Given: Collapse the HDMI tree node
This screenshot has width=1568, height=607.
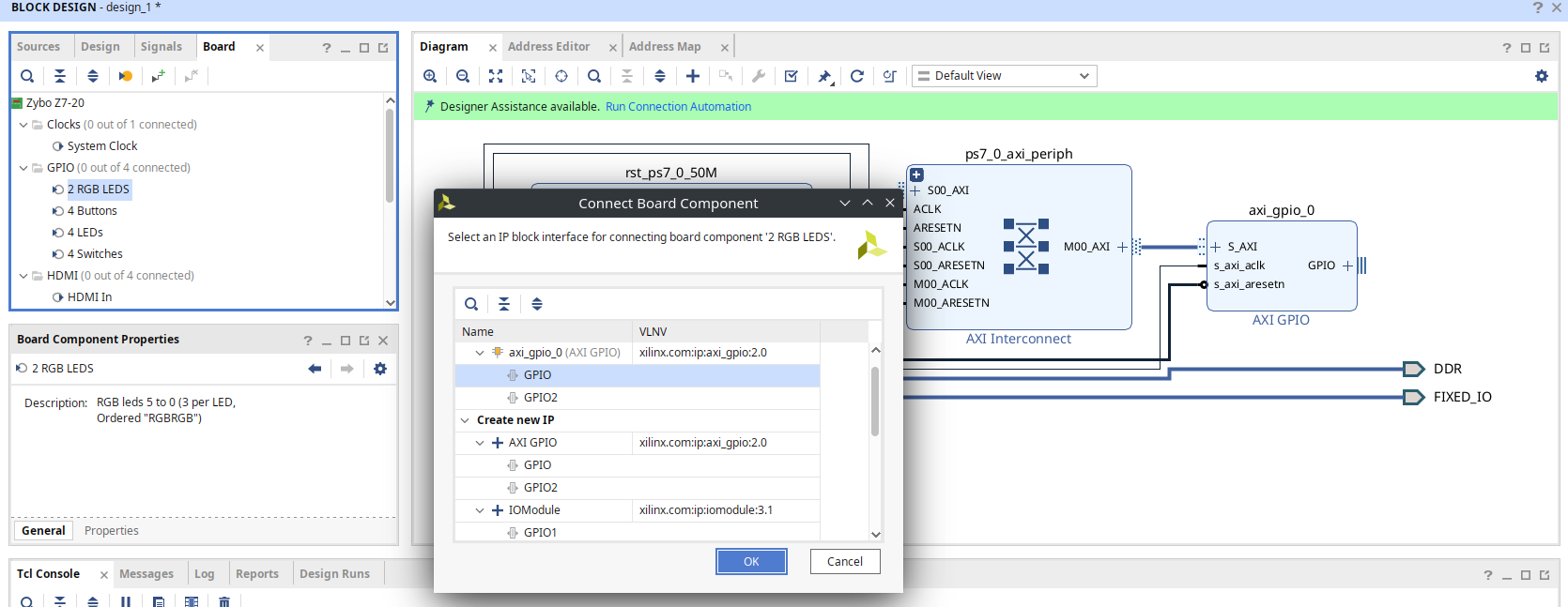Looking at the screenshot, I should pyautogui.click(x=23, y=276).
